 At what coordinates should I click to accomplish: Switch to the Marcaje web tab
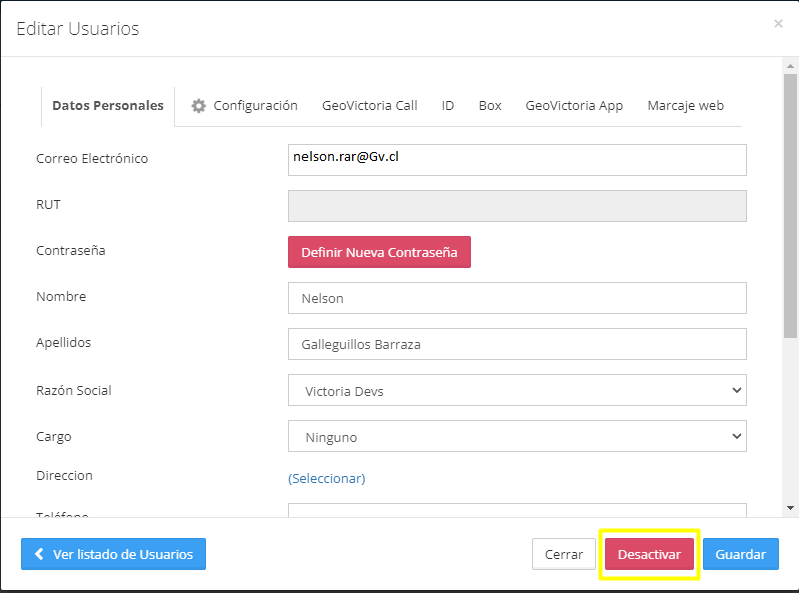pyautogui.click(x=685, y=106)
